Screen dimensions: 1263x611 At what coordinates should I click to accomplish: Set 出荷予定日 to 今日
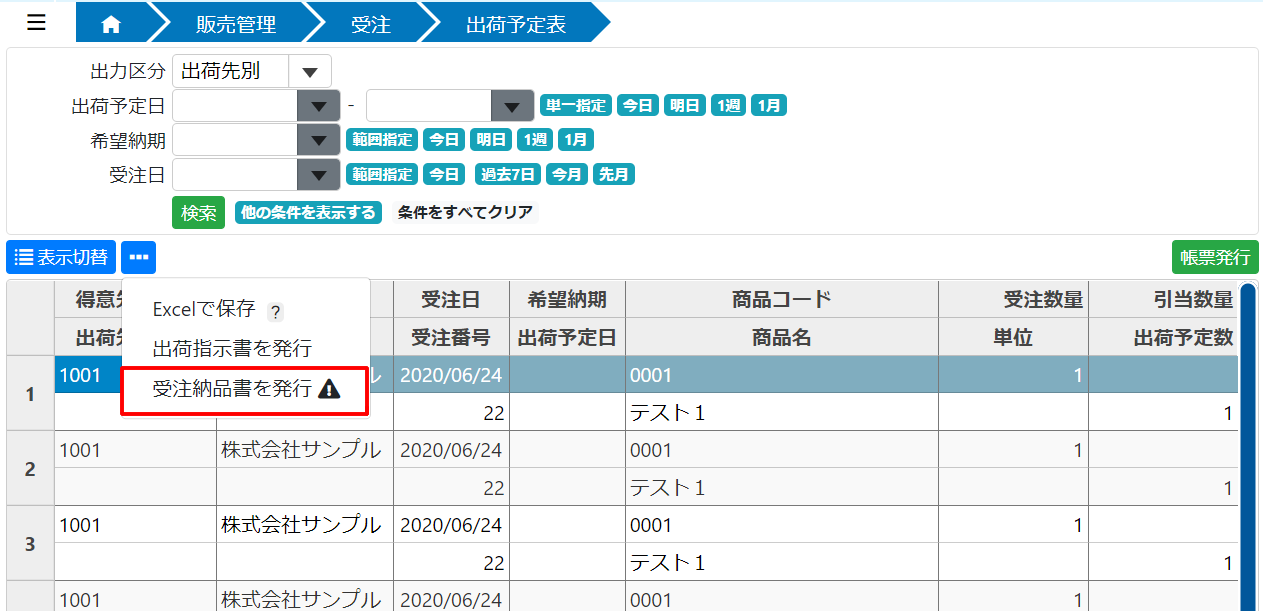(x=638, y=105)
